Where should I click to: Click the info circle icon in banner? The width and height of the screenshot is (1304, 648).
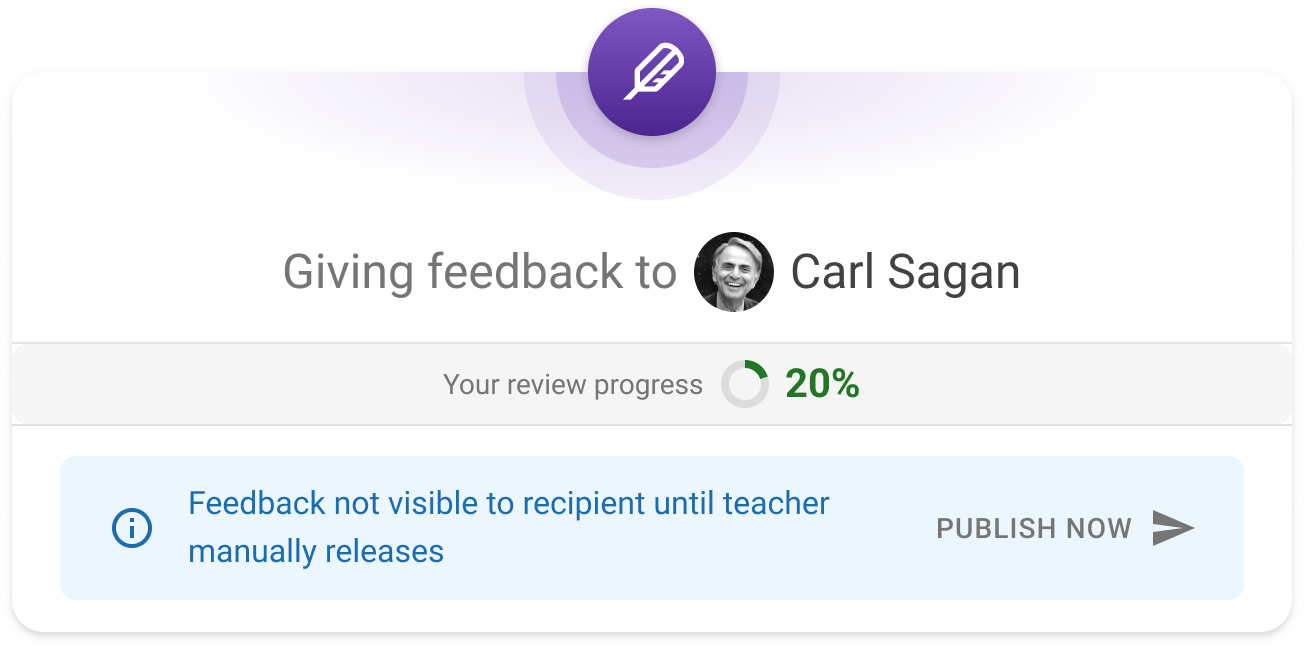tap(132, 528)
